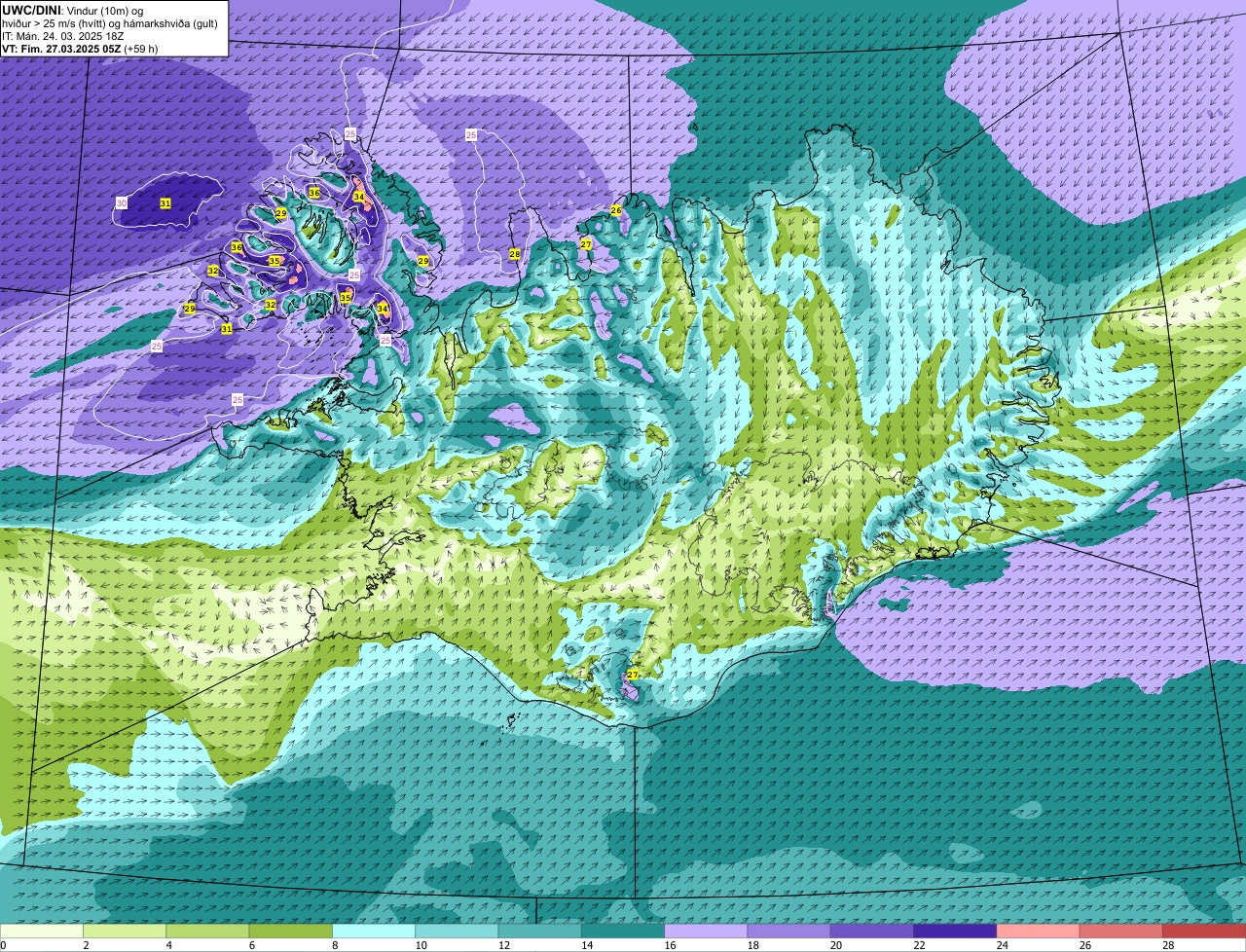Click the 'UWC/DINI: Vindur (10m) og' title line

tap(73, 10)
